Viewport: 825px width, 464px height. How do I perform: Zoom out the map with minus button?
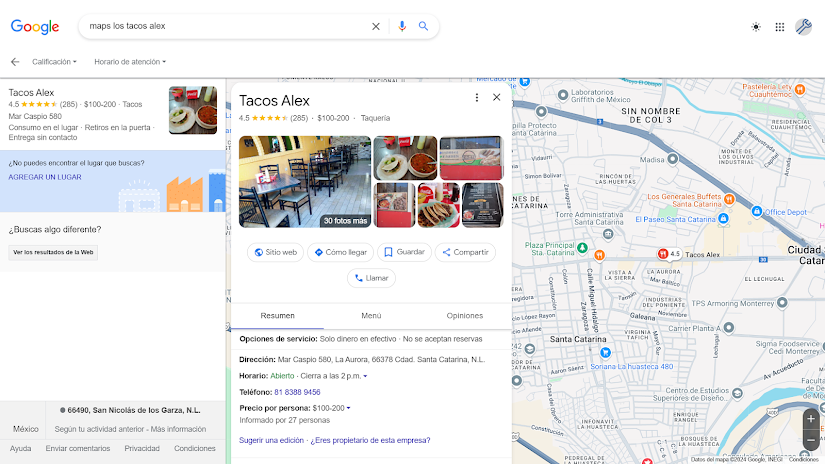(x=811, y=440)
